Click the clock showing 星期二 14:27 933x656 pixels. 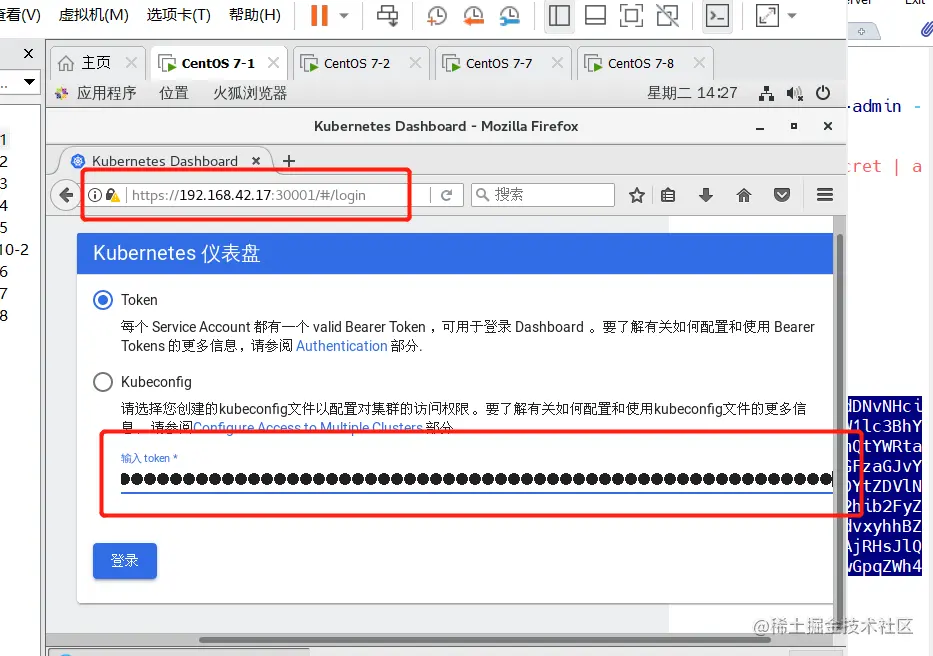[x=692, y=93]
